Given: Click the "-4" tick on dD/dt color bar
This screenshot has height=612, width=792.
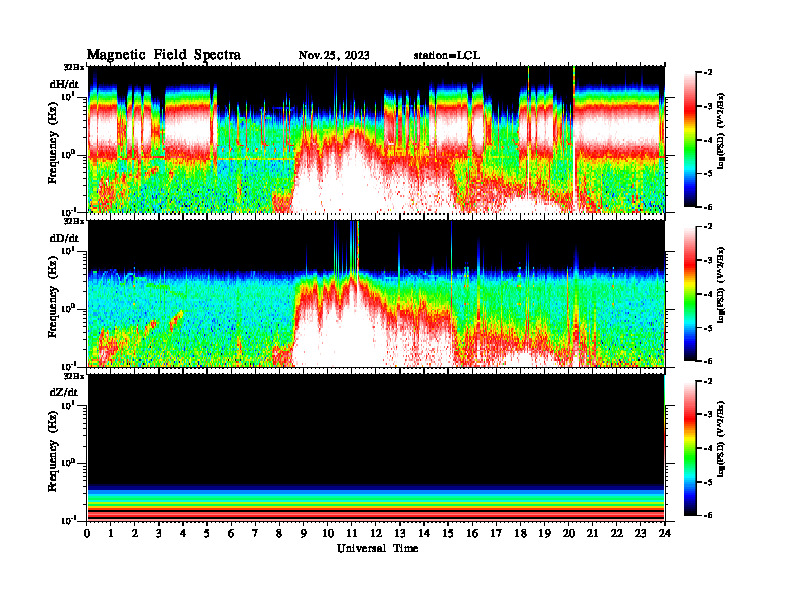Looking at the screenshot, I should click(708, 294).
